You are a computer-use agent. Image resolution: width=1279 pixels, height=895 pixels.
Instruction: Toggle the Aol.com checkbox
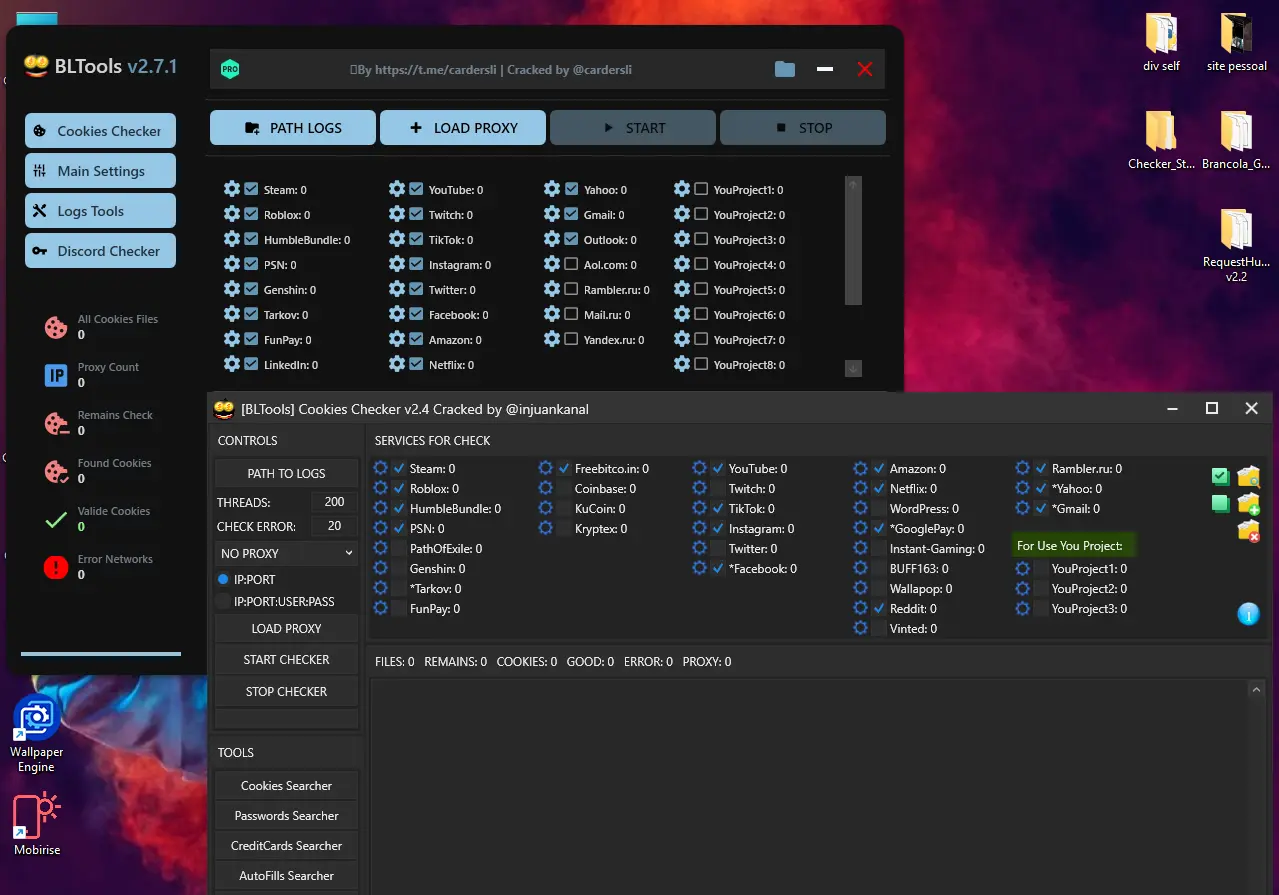[x=571, y=264]
